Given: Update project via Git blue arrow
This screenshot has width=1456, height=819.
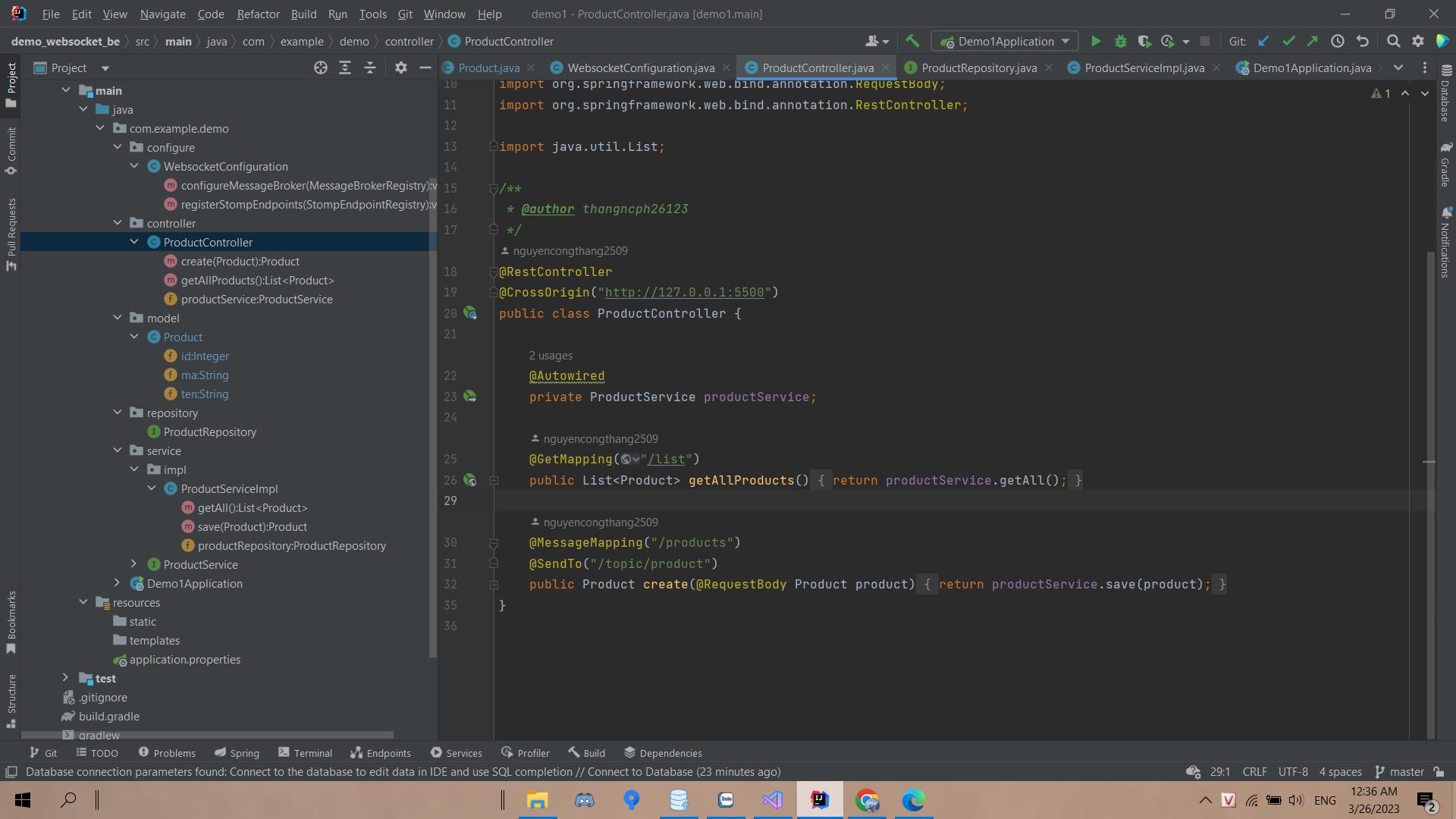Looking at the screenshot, I should (1263, 42).
